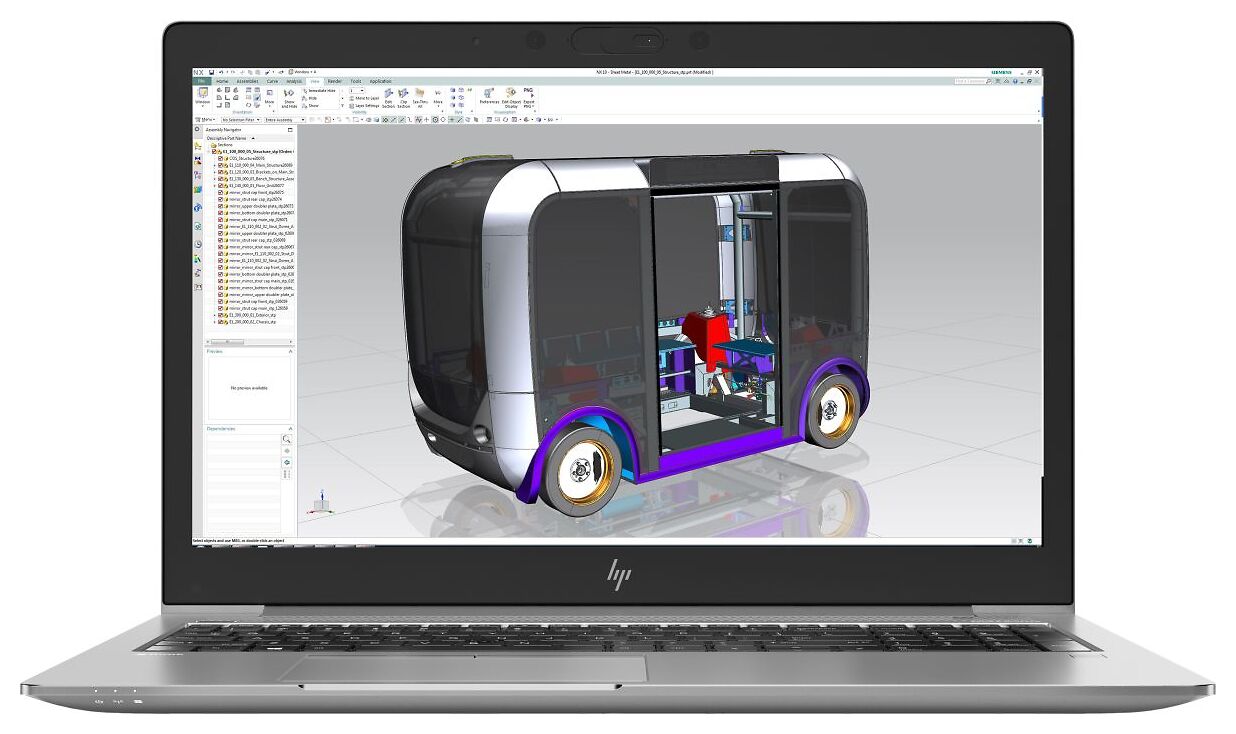Select the mirror_strut rear cap_stp26074 row
This screenshot has height=734, width=1236.
tap(250, 199)
